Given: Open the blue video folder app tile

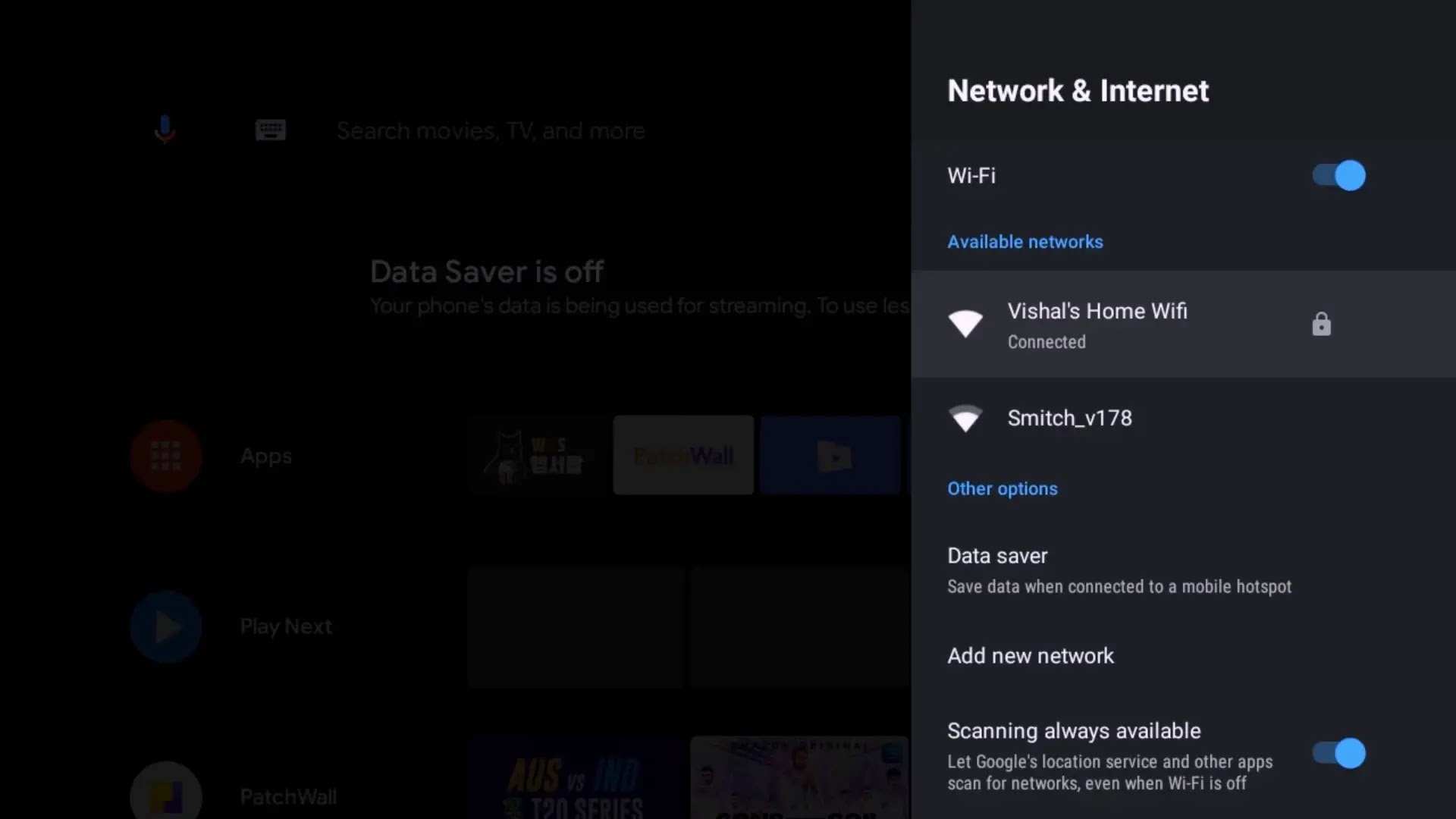Looking at the screenshot, I should [x=830, y=455].
